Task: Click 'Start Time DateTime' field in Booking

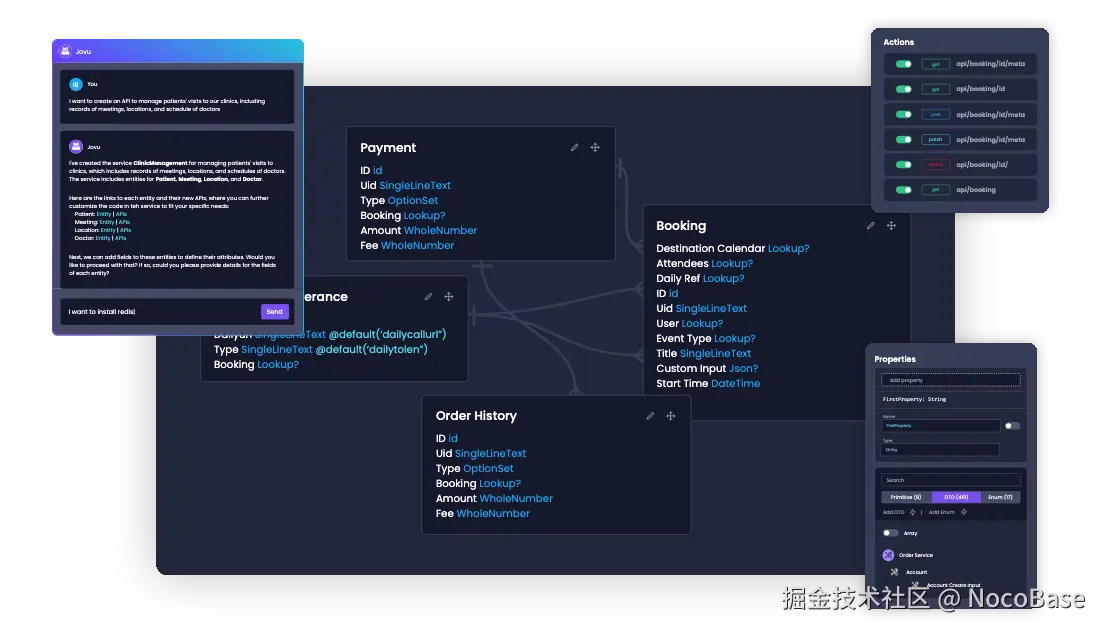Action: click(708, 383)
